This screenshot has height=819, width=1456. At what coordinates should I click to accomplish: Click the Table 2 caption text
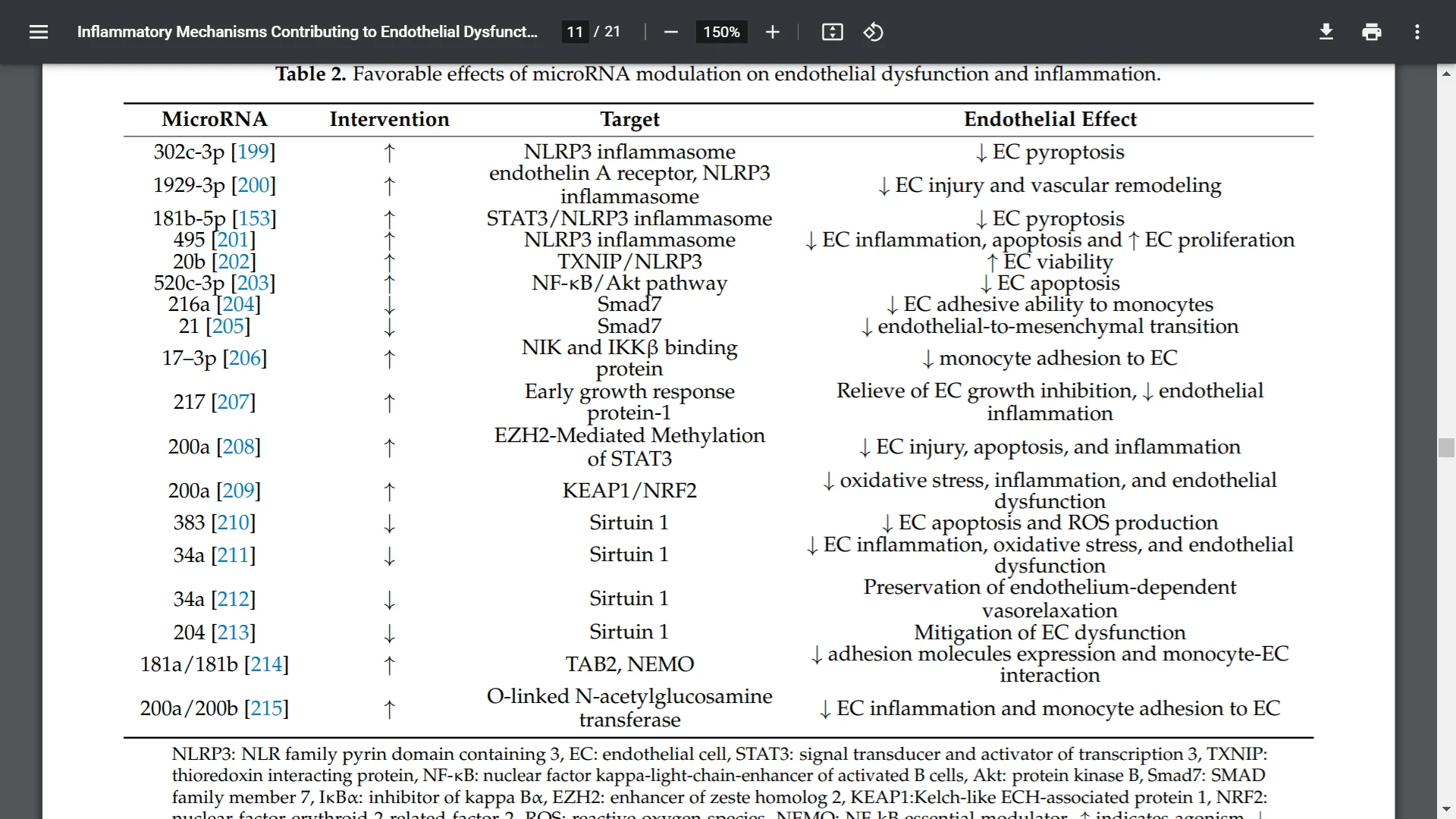pyautogui.click(x=717, y=74)
